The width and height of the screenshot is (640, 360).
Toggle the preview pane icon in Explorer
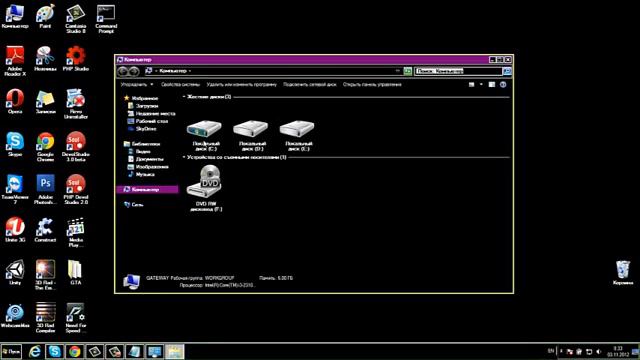point(492,84)
